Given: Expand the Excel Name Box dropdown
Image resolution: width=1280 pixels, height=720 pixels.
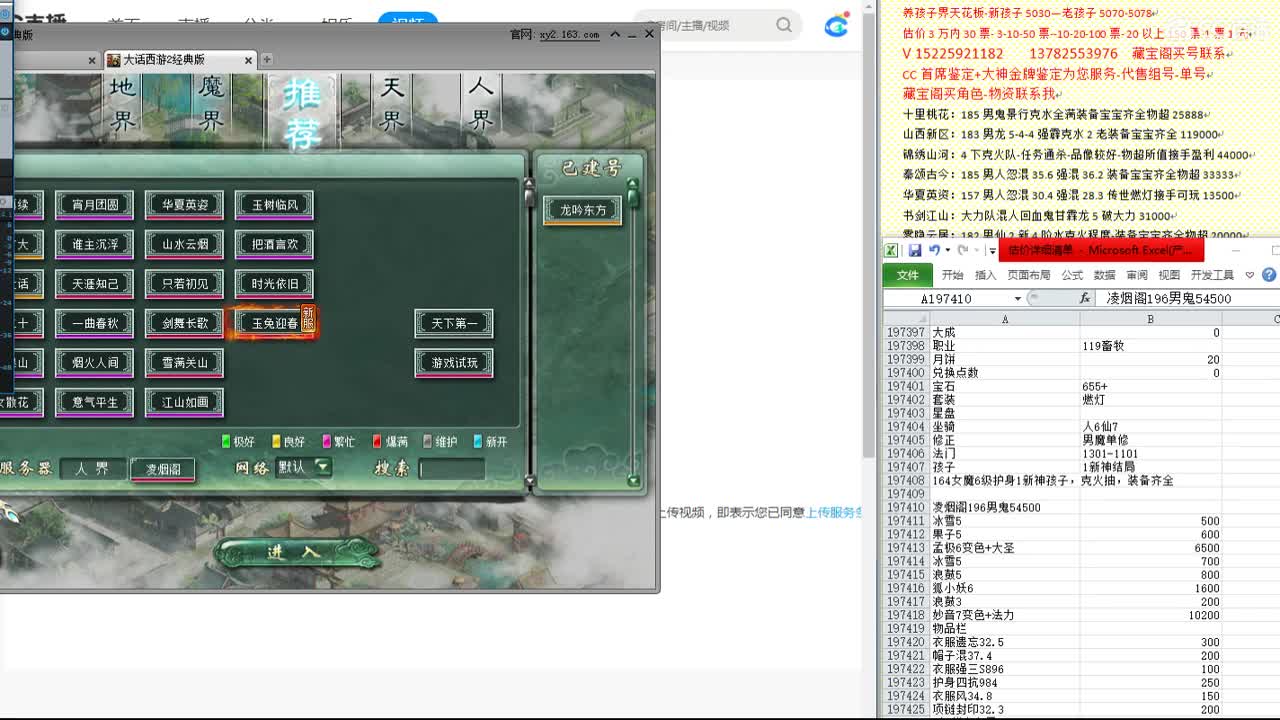Looking at the screenshot, I should pos(1018,299).
